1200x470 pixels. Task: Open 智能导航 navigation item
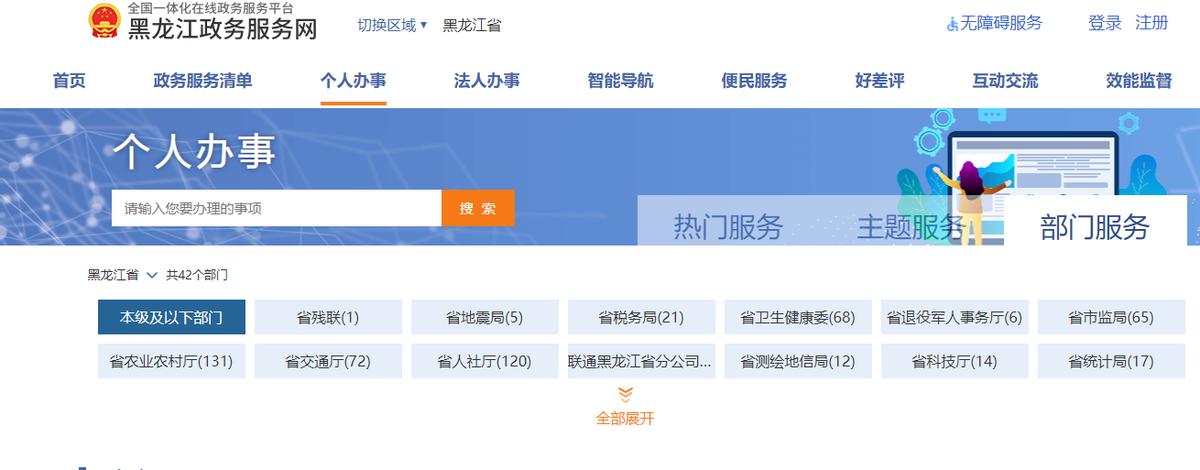621,81
